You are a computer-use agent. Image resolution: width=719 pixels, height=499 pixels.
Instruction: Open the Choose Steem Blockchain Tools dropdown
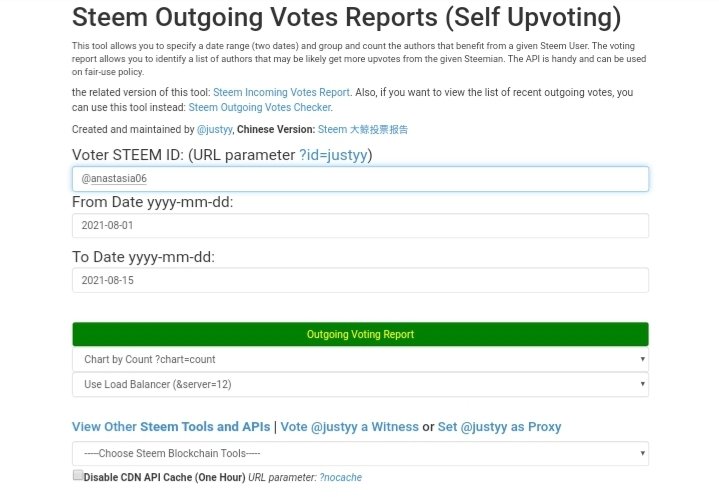[360, 454]
